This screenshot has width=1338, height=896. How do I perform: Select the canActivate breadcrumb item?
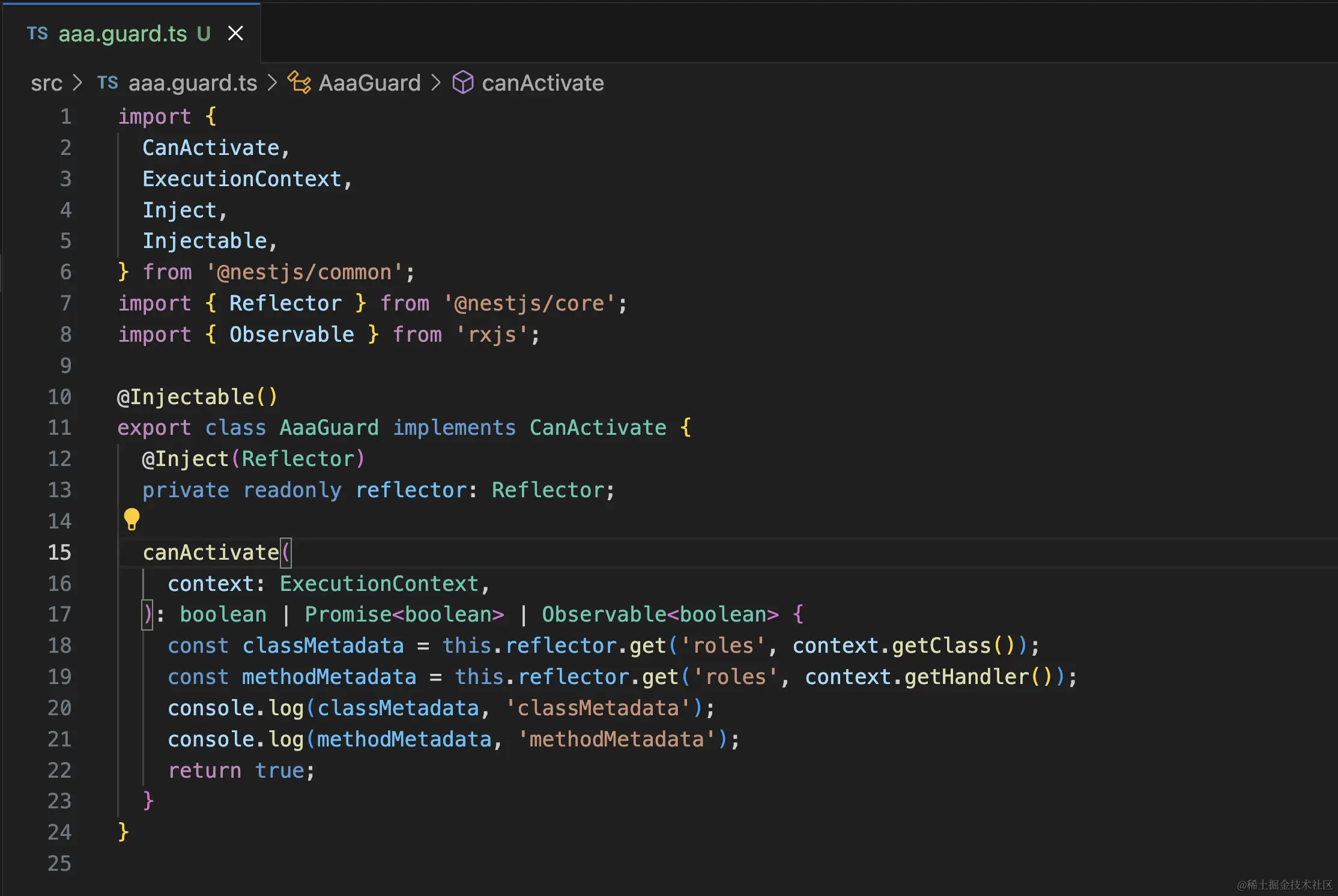(x=542, y=83)
